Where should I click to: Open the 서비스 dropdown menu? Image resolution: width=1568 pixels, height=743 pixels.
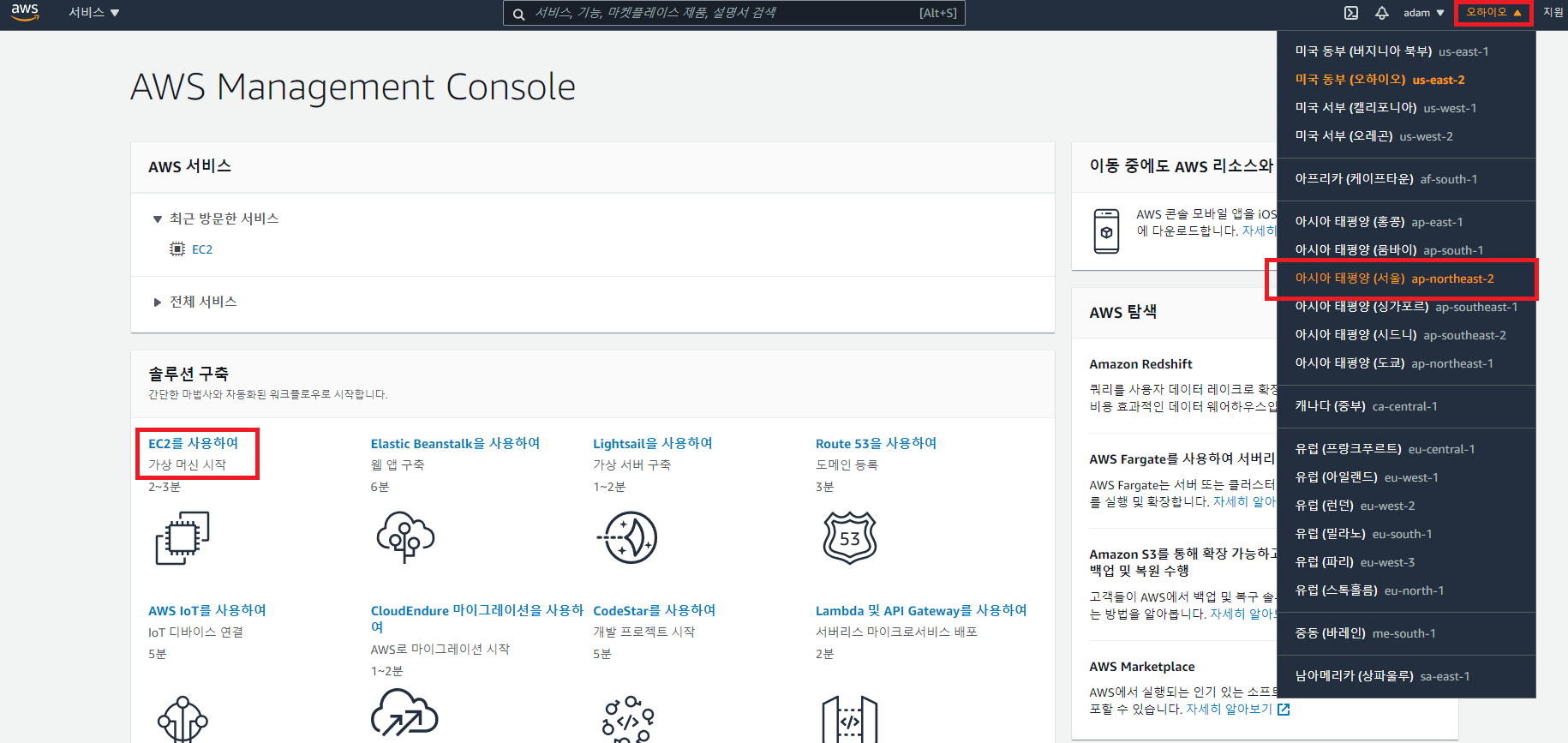[94, 13]
